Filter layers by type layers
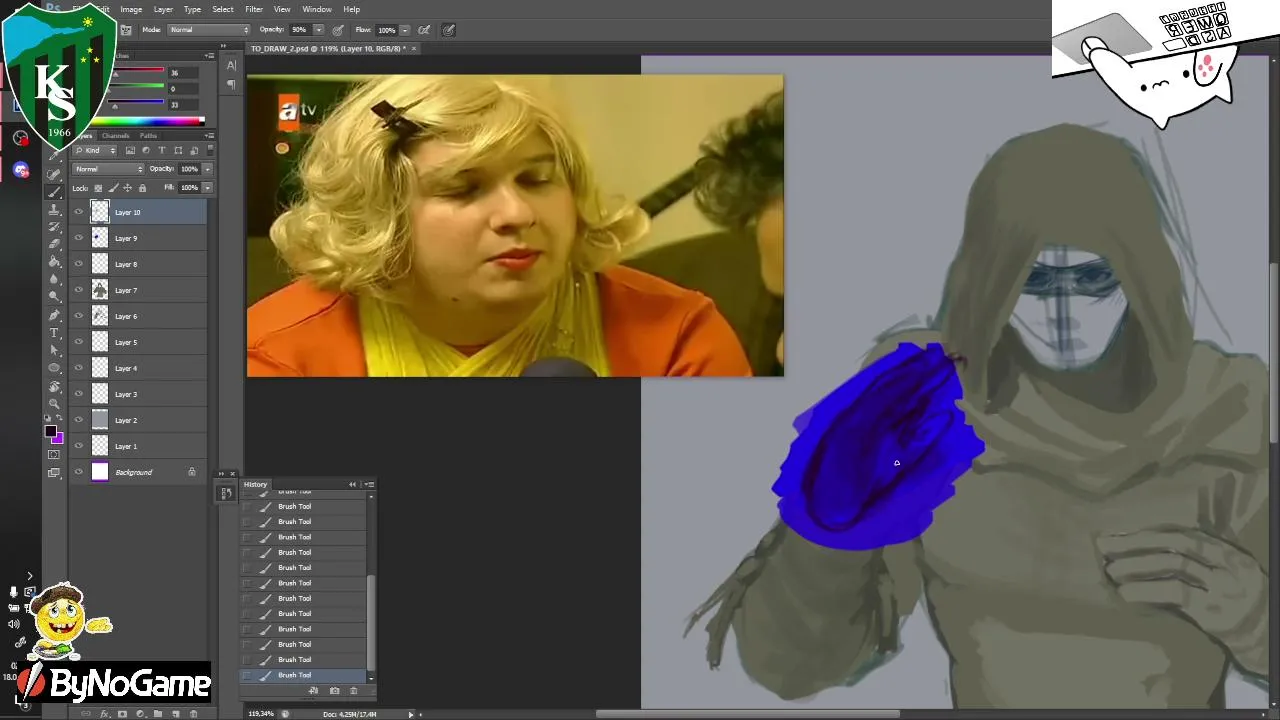This screenshot has width=1280, height=720. 162,150
